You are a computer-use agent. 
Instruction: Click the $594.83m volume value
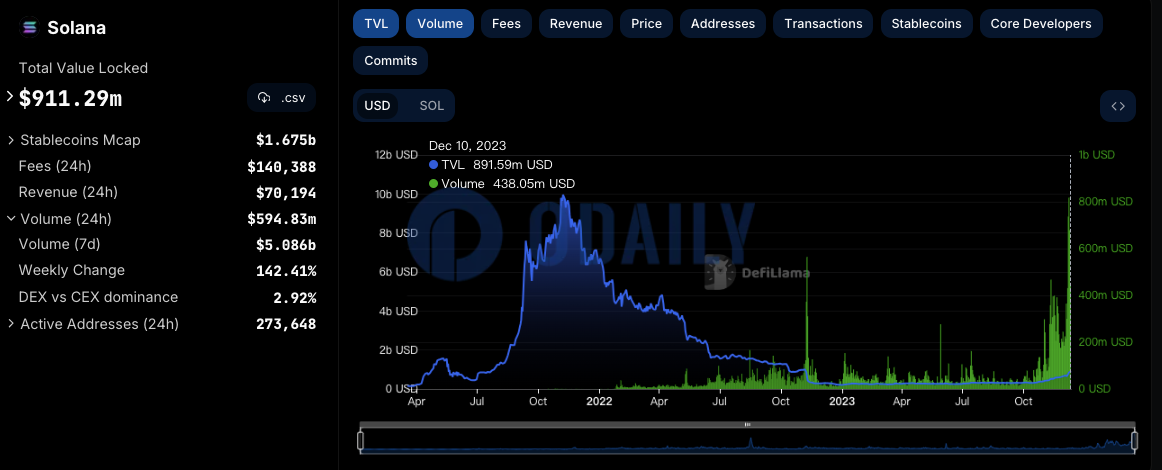(x=282, y=219)
